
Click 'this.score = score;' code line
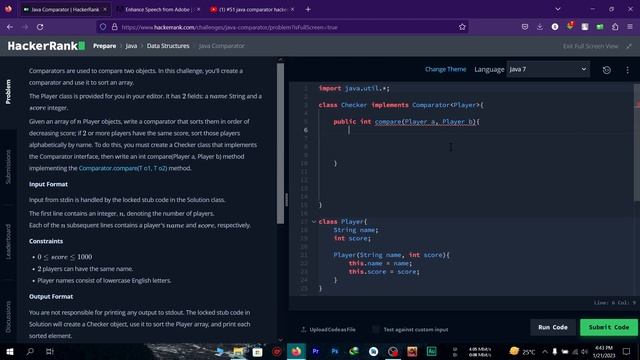[x=384, y=271]
